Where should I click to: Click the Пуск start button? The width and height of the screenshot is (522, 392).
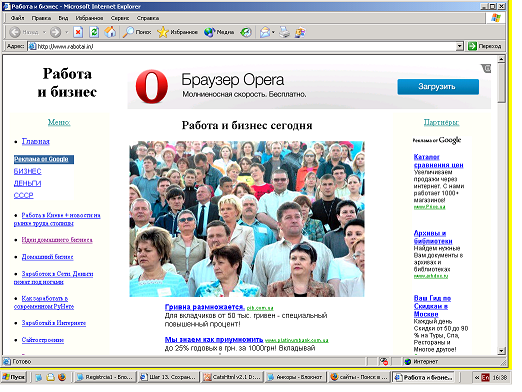(x=14, y=377)
